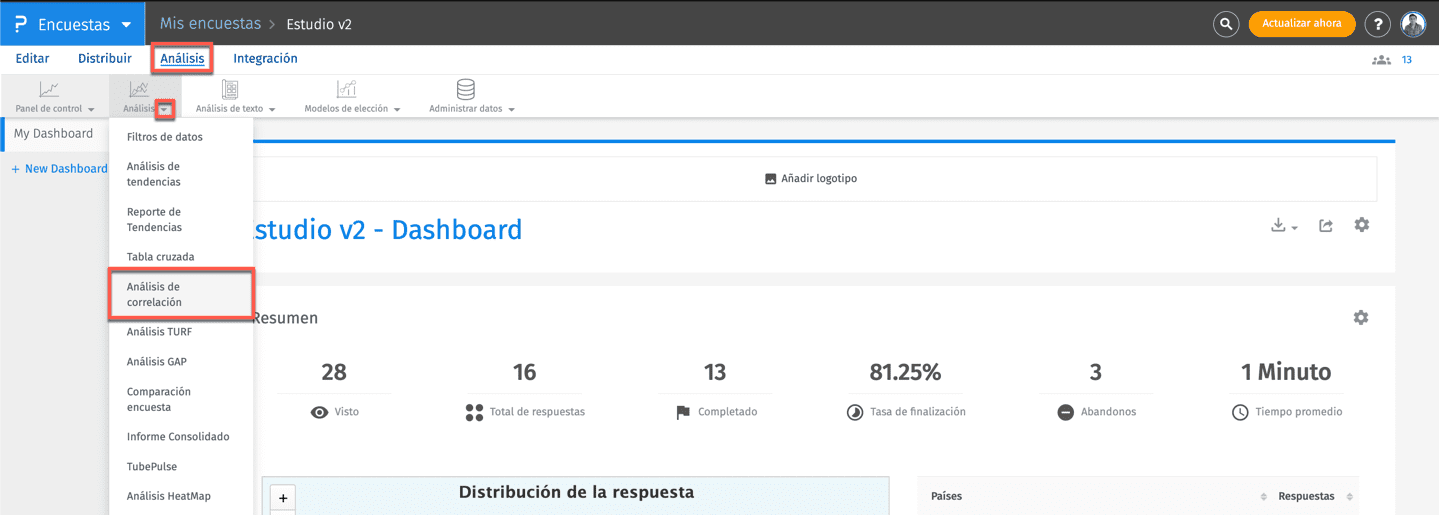Switch to the Distribuir tab
This screenshot has height=515, width=1439.
[x=105, y=59]
